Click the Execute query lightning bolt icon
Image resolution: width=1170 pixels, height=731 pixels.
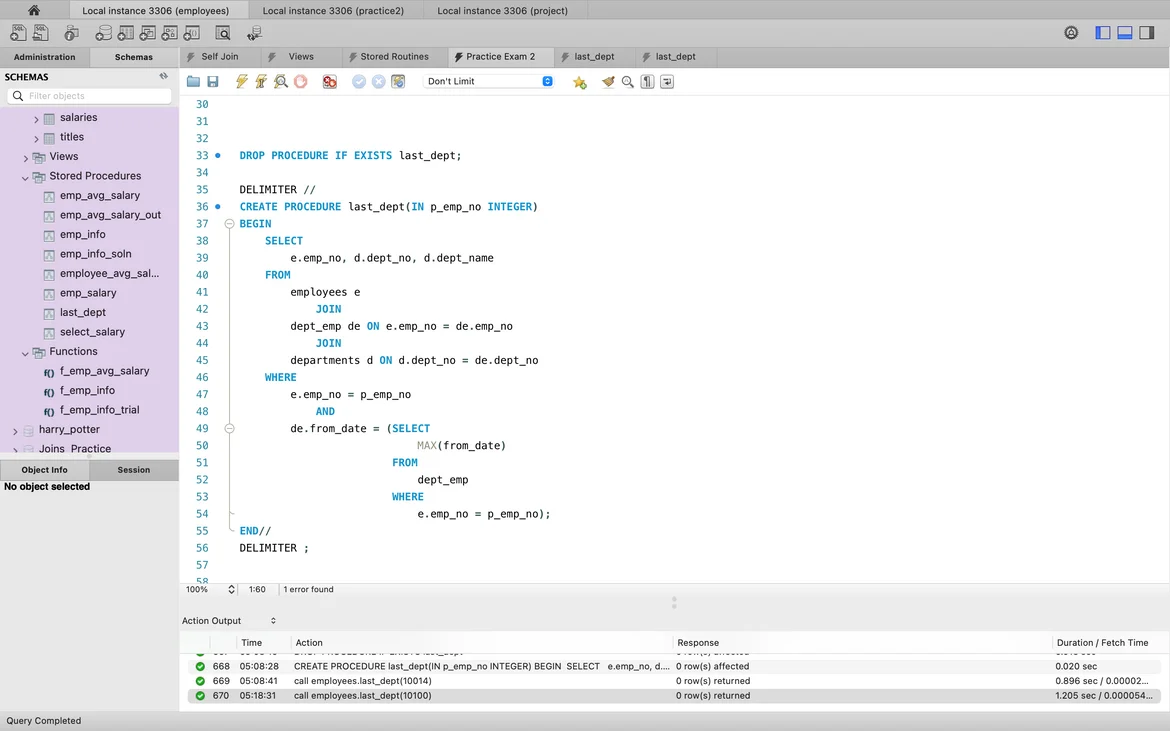tap(242, 82)
